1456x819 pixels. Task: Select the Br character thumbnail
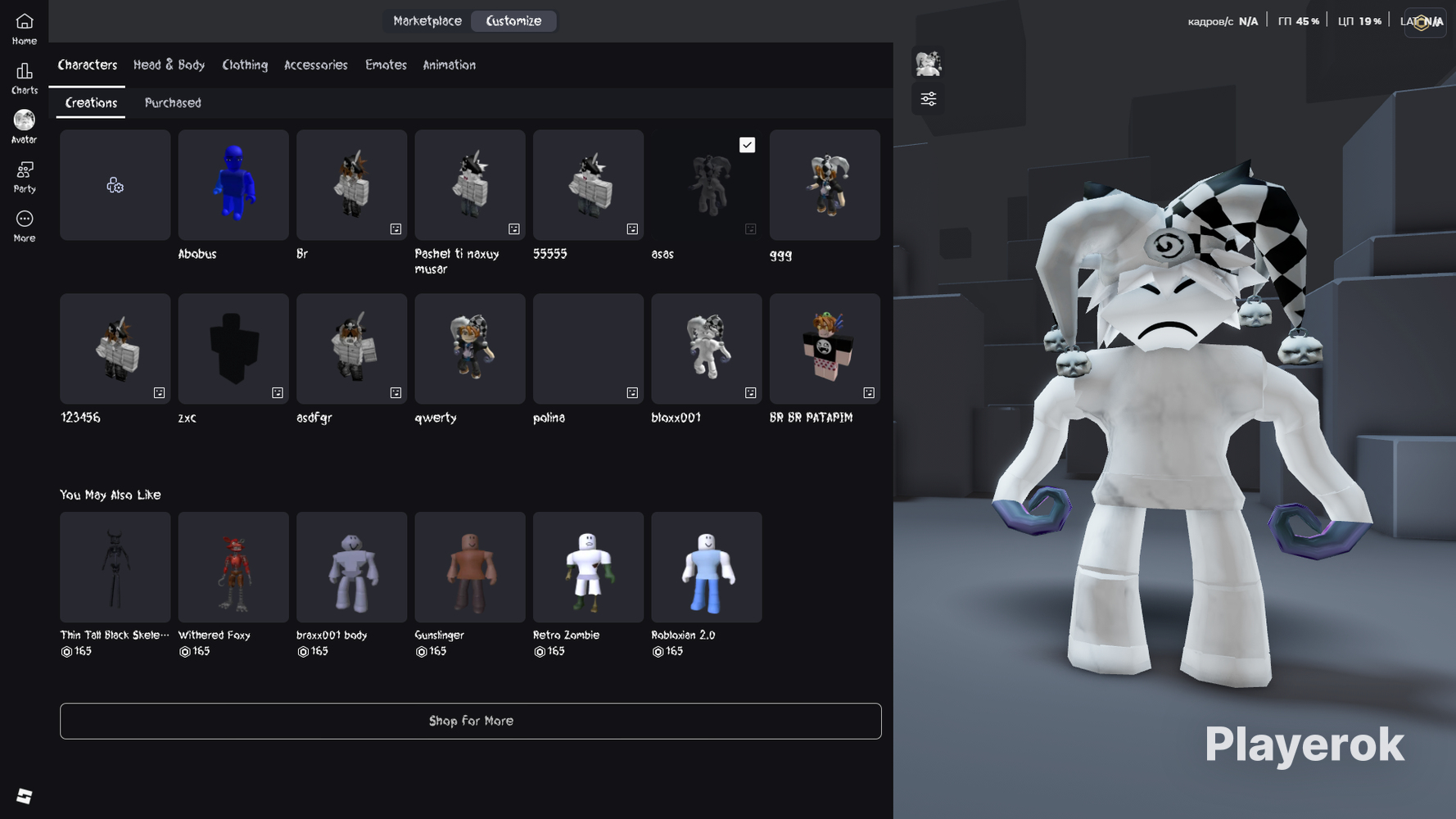pyautogui.click(x=352, y=185)
